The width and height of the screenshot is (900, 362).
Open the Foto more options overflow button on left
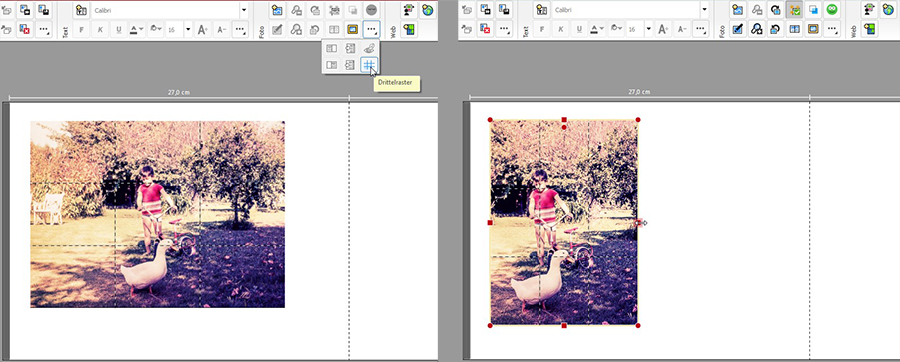pos(371,29)
